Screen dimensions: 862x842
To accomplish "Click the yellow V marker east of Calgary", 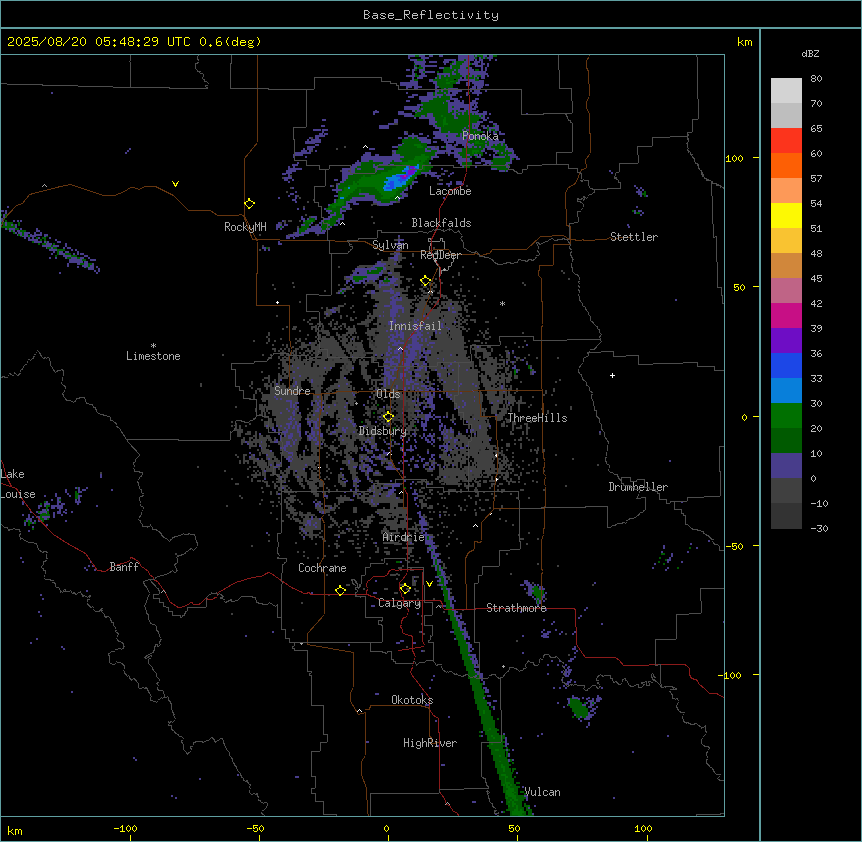I will point(429,584).
